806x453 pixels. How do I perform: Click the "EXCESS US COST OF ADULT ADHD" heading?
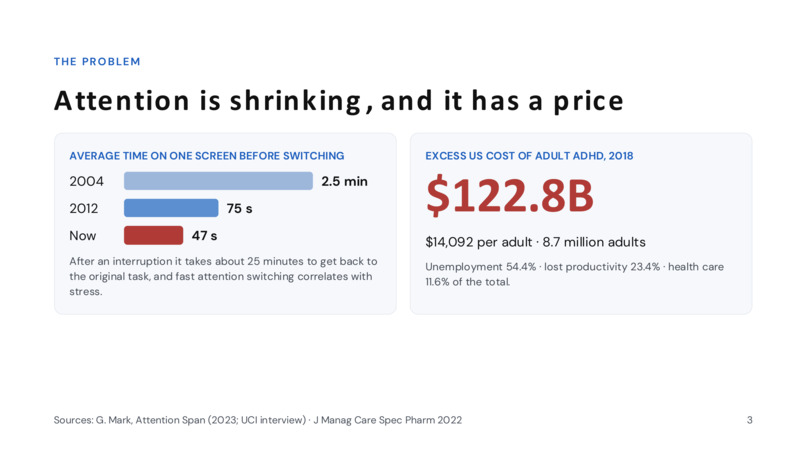pos(529,156)
